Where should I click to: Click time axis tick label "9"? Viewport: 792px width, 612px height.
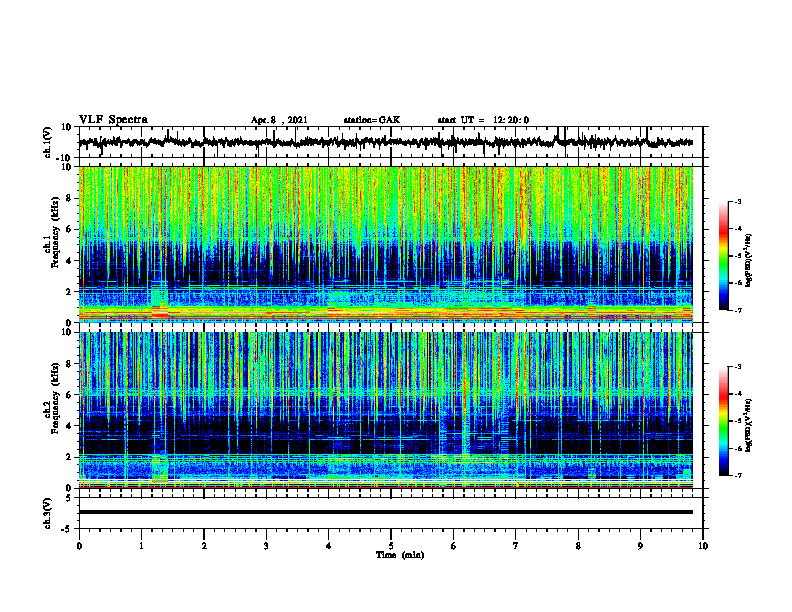[x=640, y=546]
